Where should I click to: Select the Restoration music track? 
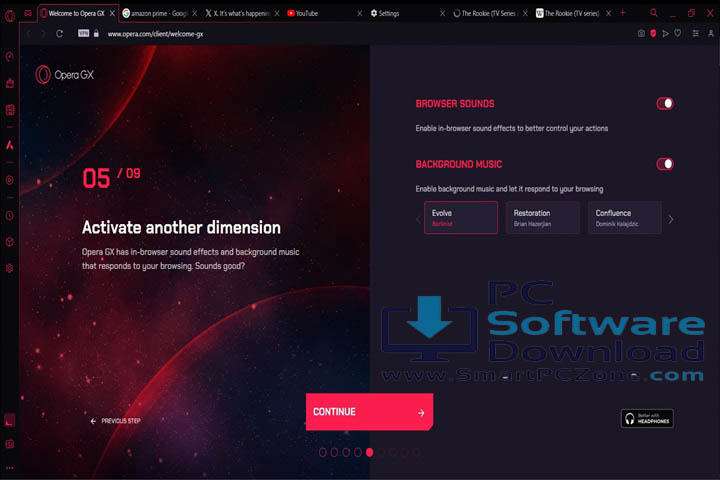click(x=543, y=218)
